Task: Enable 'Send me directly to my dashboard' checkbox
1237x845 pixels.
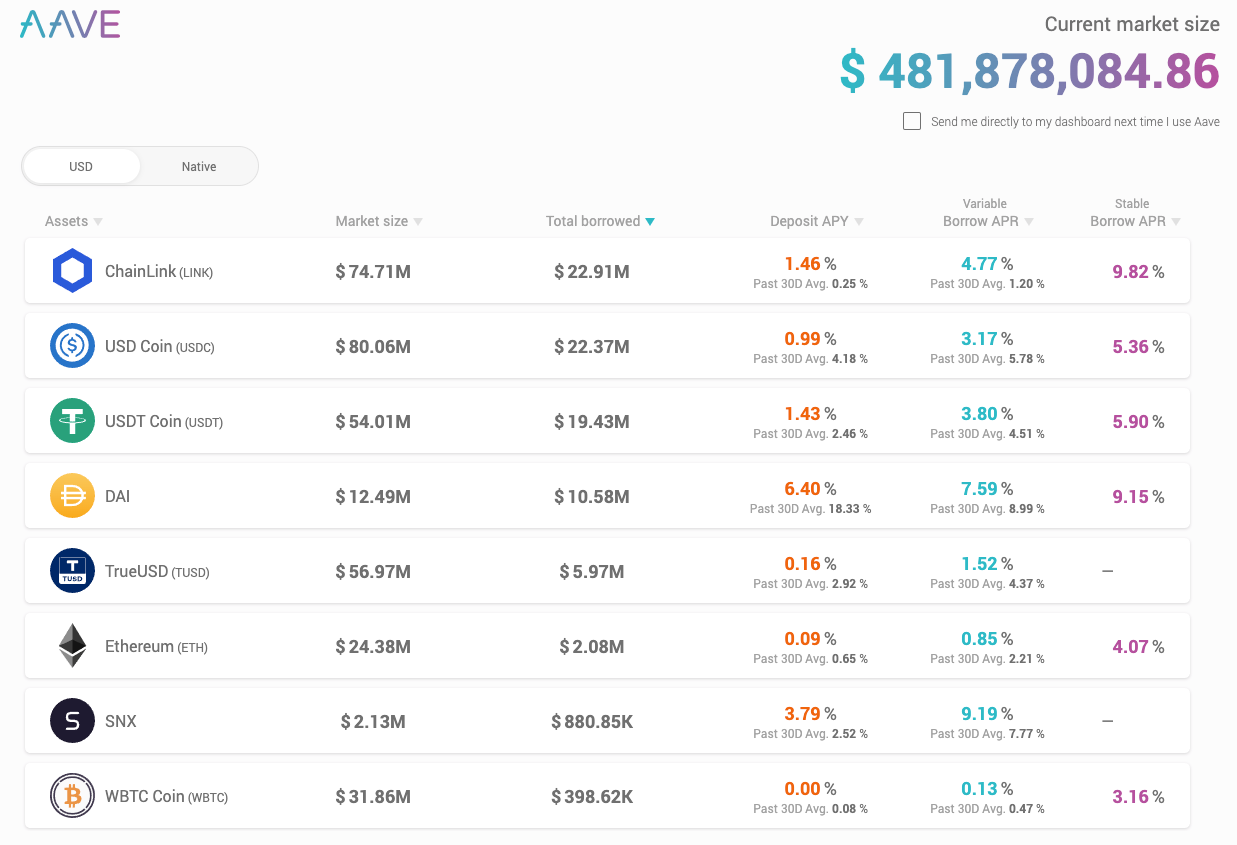Action: pos(911,121)
